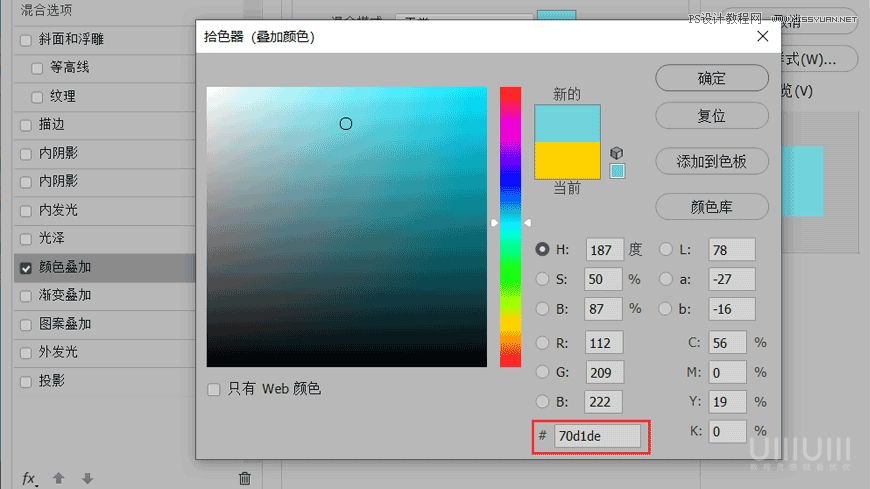Click the circular marker in the color field
The width and height of the screenshot is (870, 489).
(346, 124)
